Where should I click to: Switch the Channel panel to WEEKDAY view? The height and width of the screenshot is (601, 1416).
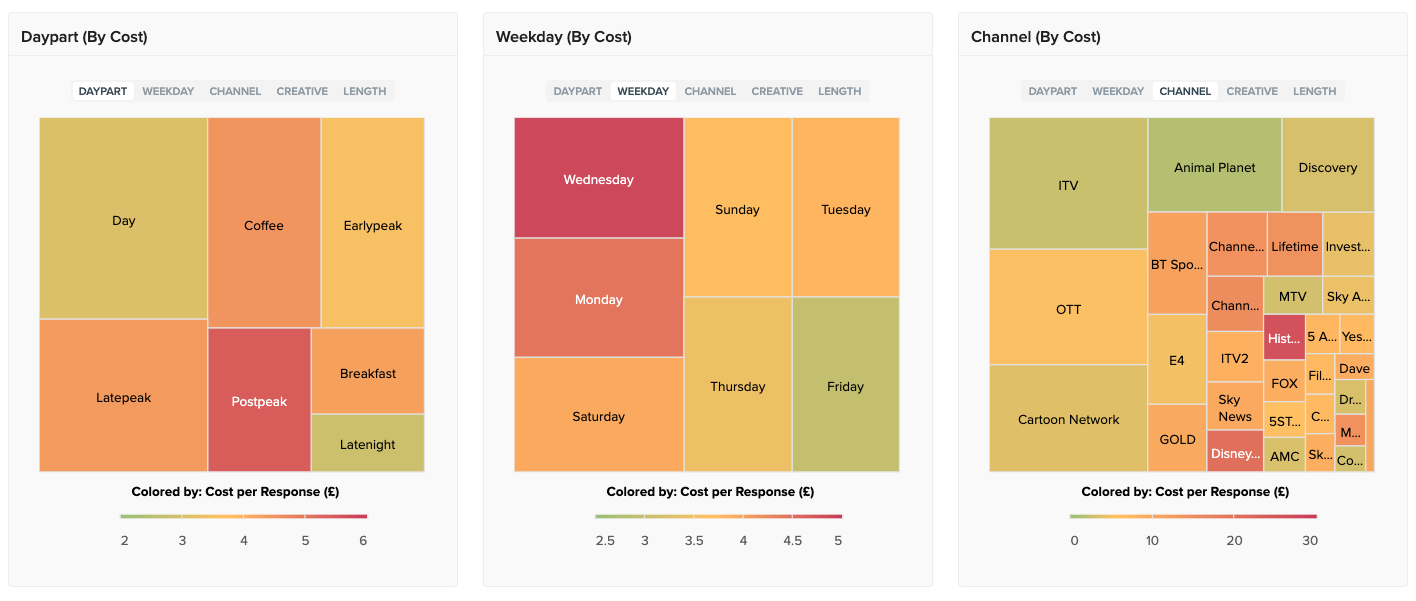coord(1118,91)
